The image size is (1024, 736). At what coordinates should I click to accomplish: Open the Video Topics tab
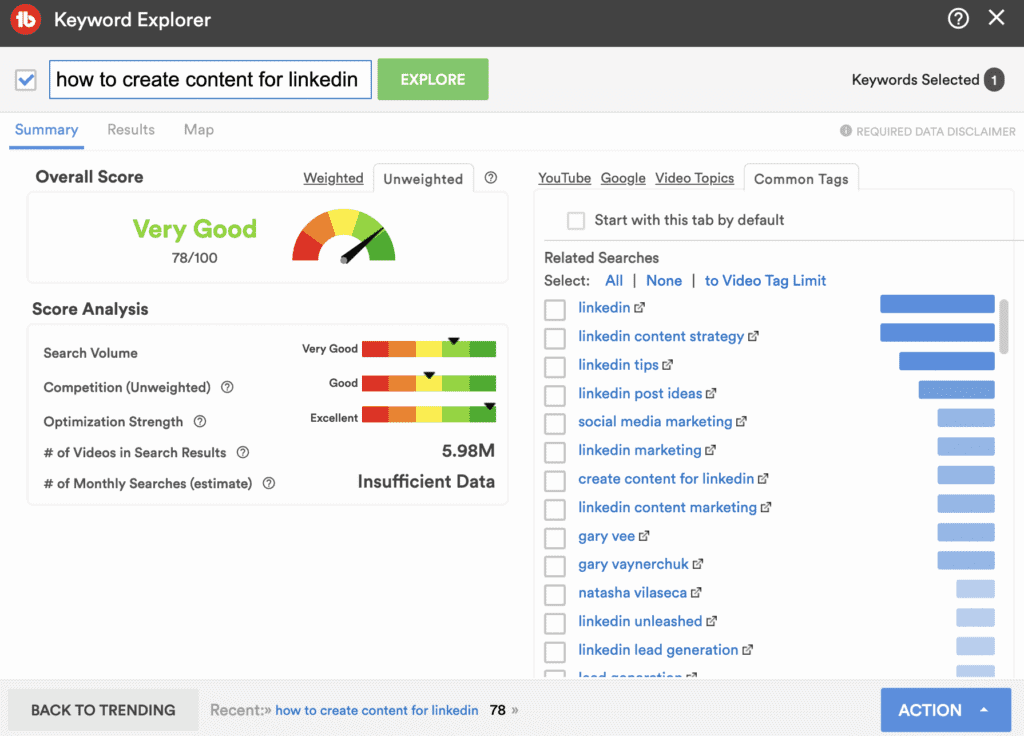tap(694, 178)
